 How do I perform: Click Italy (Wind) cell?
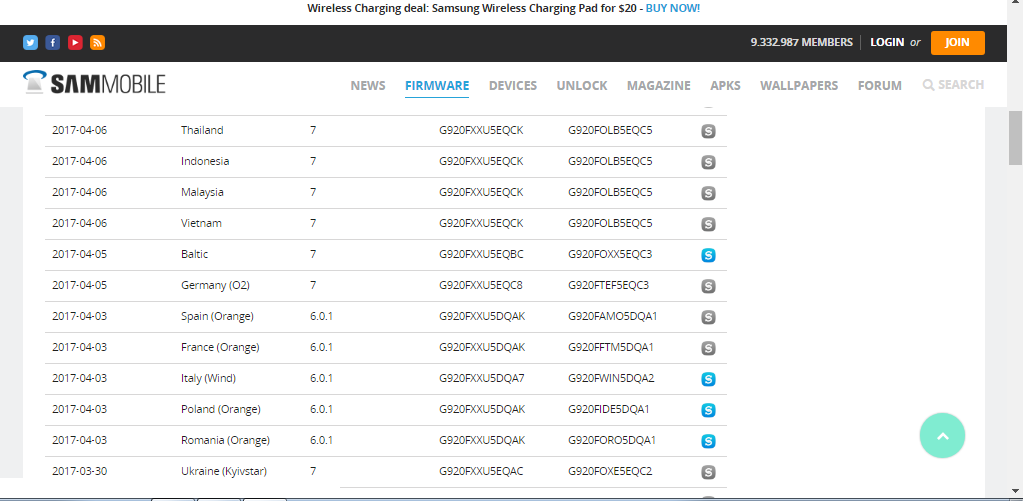pos(209,378)
